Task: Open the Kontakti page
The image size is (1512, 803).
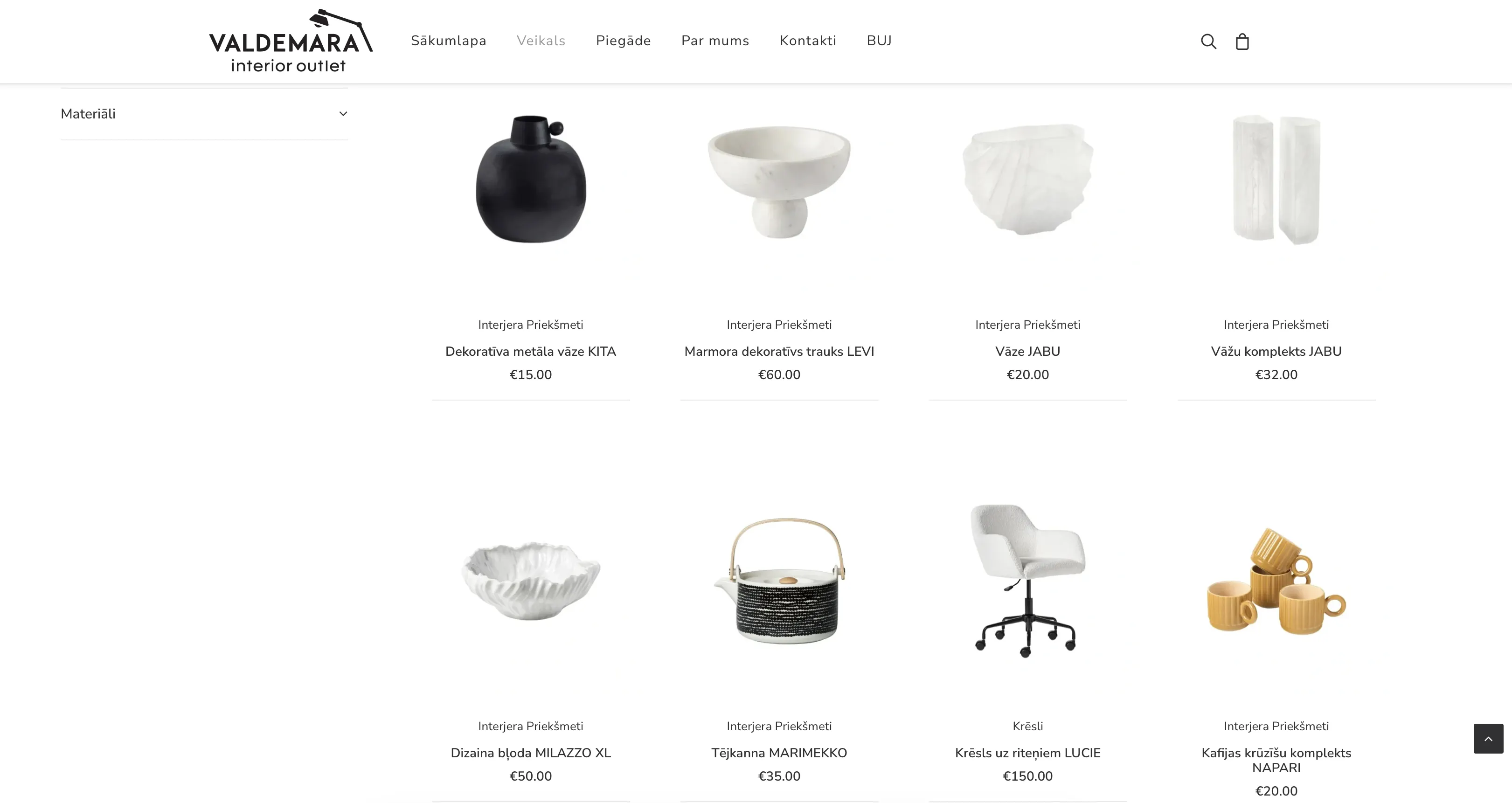Action: (x=808, y=41)
